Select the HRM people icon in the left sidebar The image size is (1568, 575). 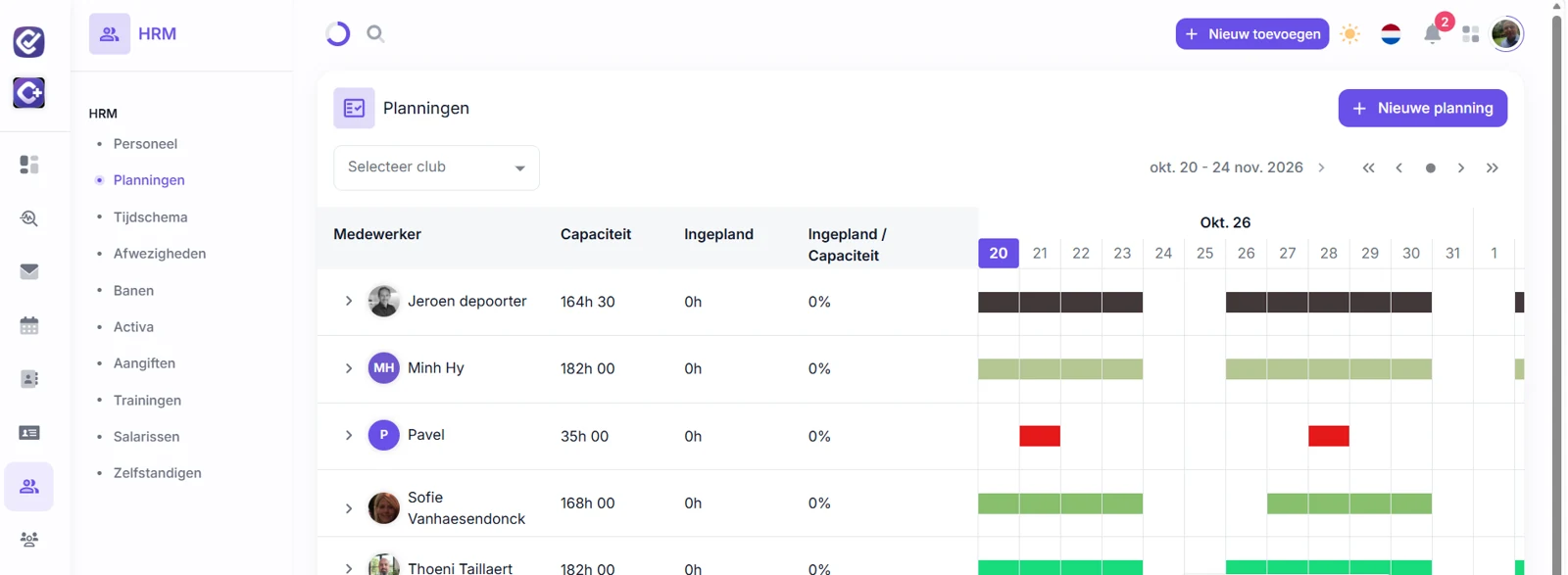click(29, 487)
